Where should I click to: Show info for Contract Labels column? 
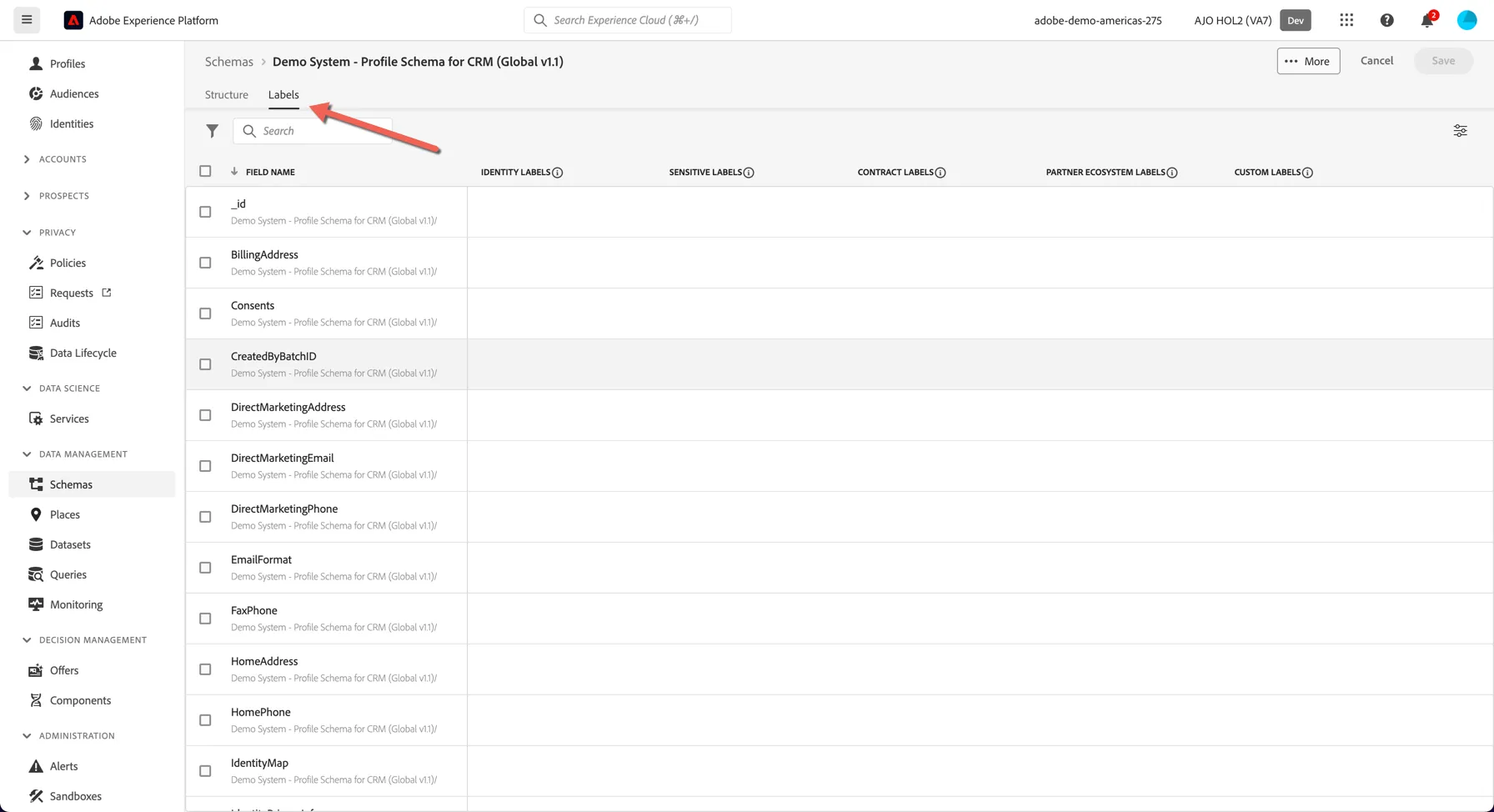click(x=940, y=173)
